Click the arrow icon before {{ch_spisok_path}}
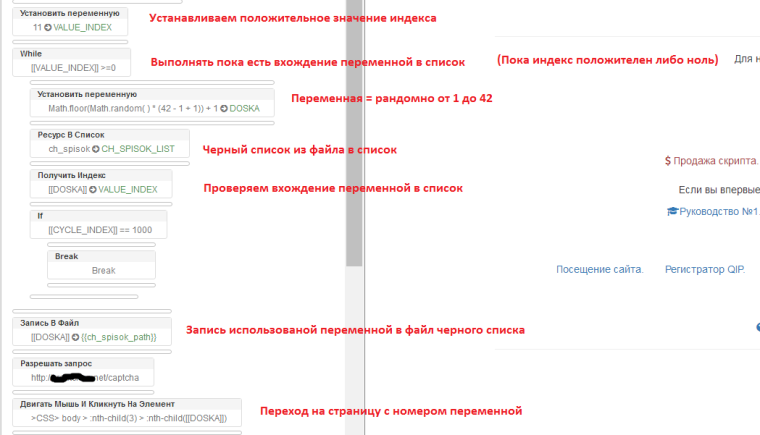 pos(76,337)
